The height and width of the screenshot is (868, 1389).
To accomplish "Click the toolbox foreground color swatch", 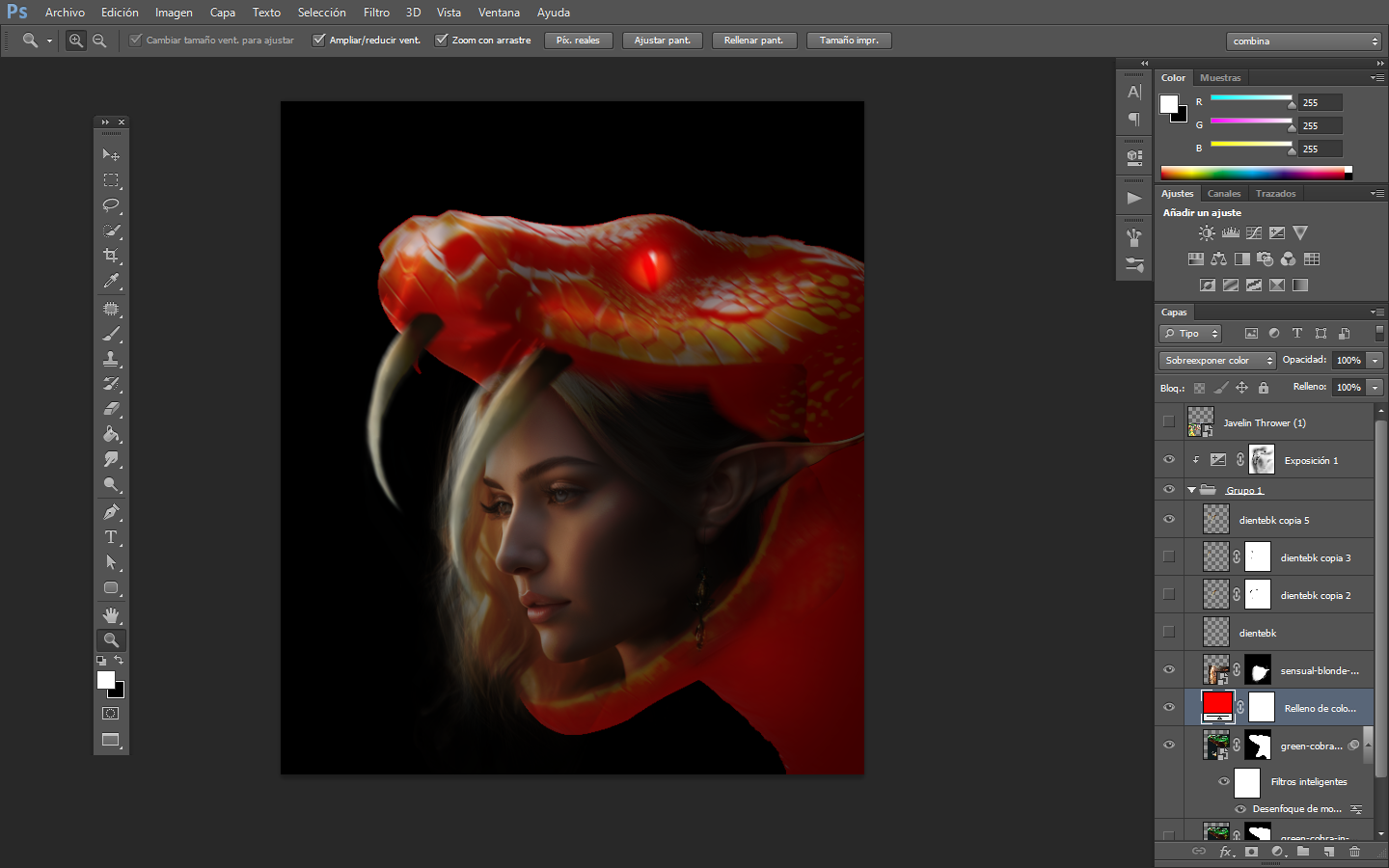I will click(x=106, y=680).
